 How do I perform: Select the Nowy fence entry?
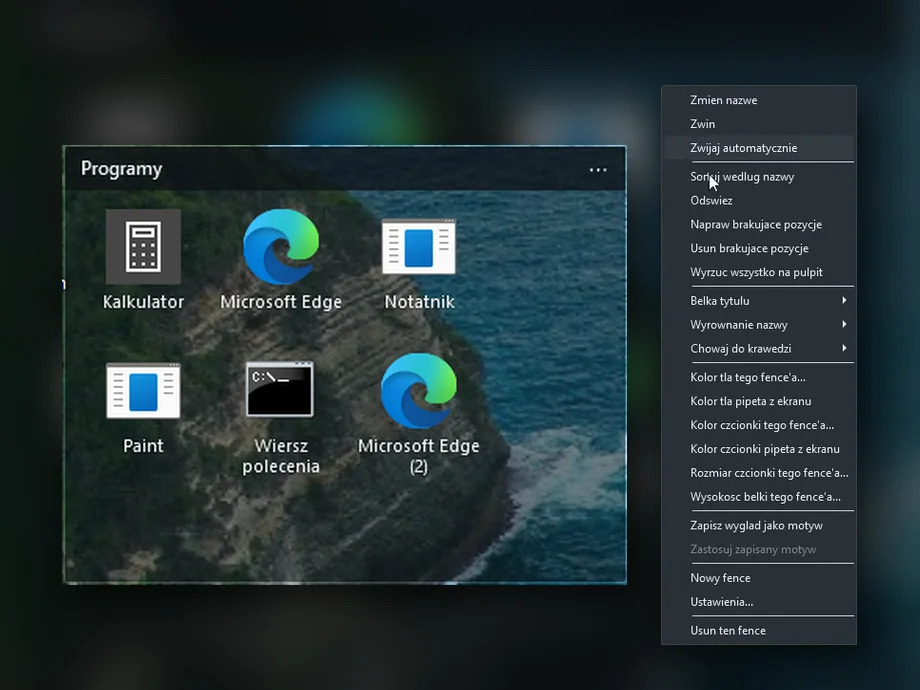point(759,578)
